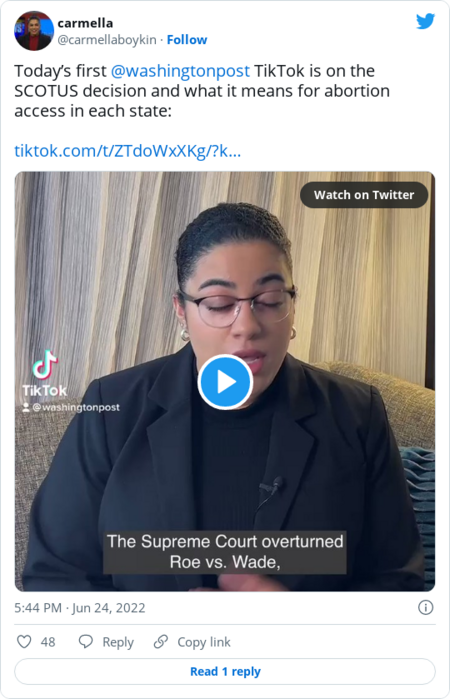Open the tiktok.com shortened link

[128, 151]
